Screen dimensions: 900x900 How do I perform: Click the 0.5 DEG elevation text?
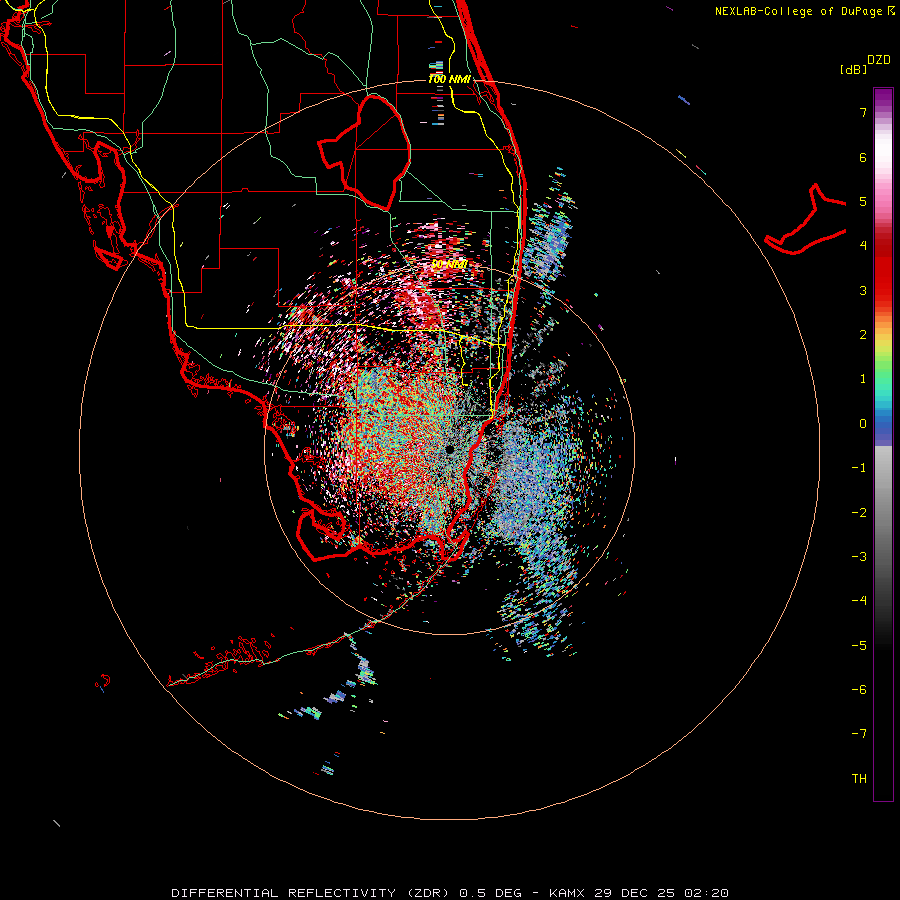(491, 893)
